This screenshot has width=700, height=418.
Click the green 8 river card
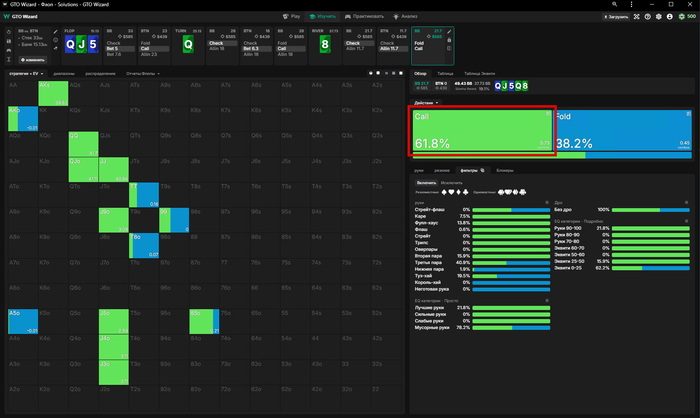pos(324,44)
